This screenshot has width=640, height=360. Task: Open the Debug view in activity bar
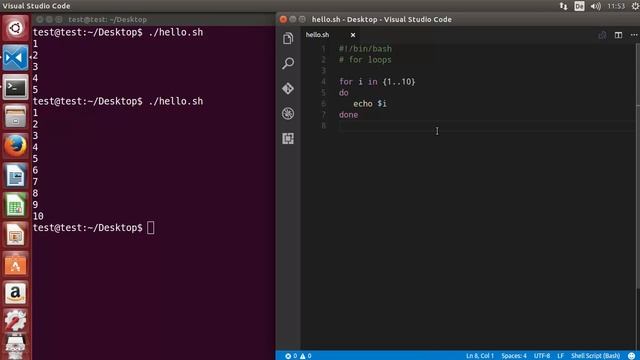(x=288, y=113)
